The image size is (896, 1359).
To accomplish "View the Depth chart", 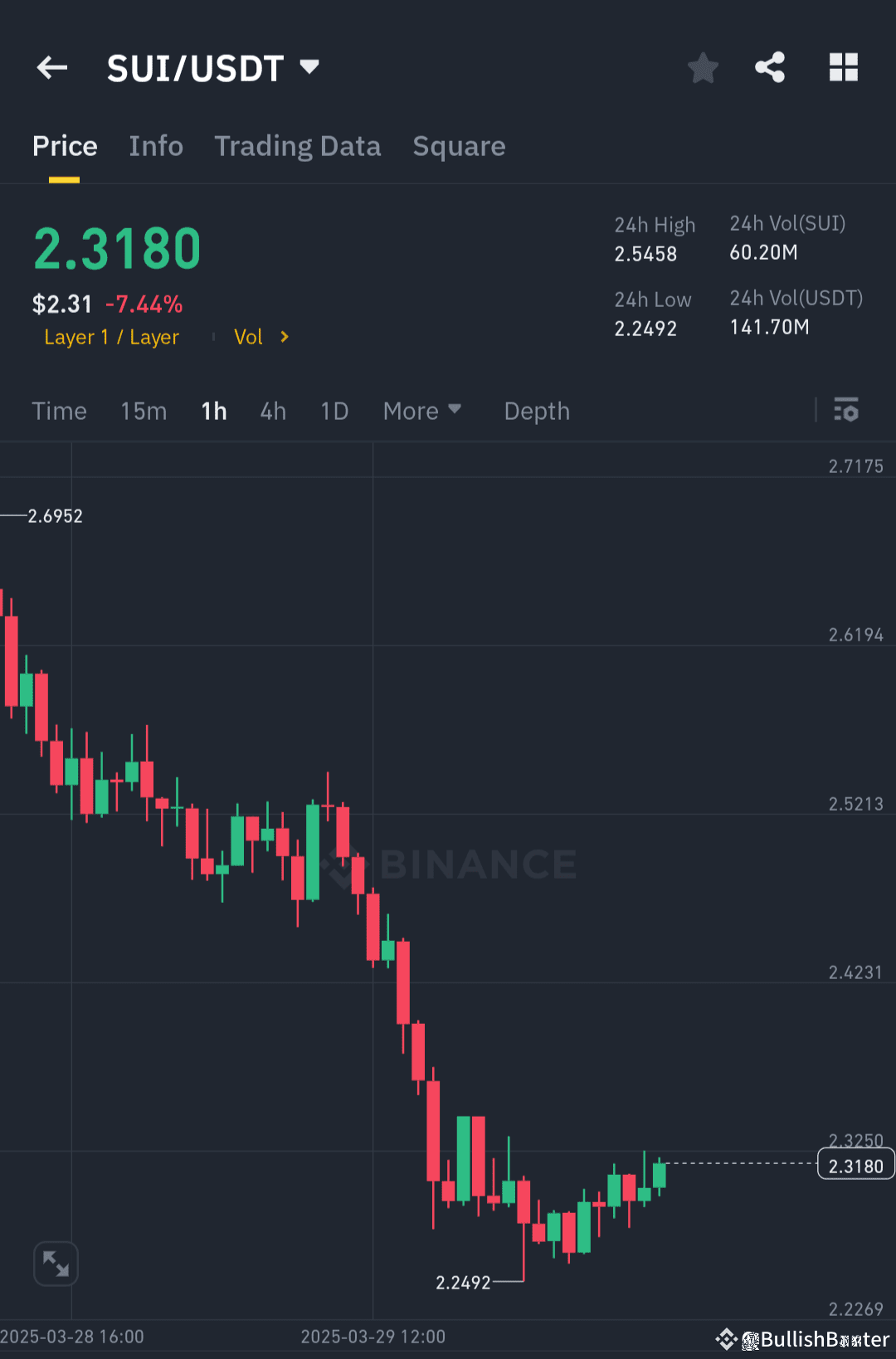I will point(536,411).
